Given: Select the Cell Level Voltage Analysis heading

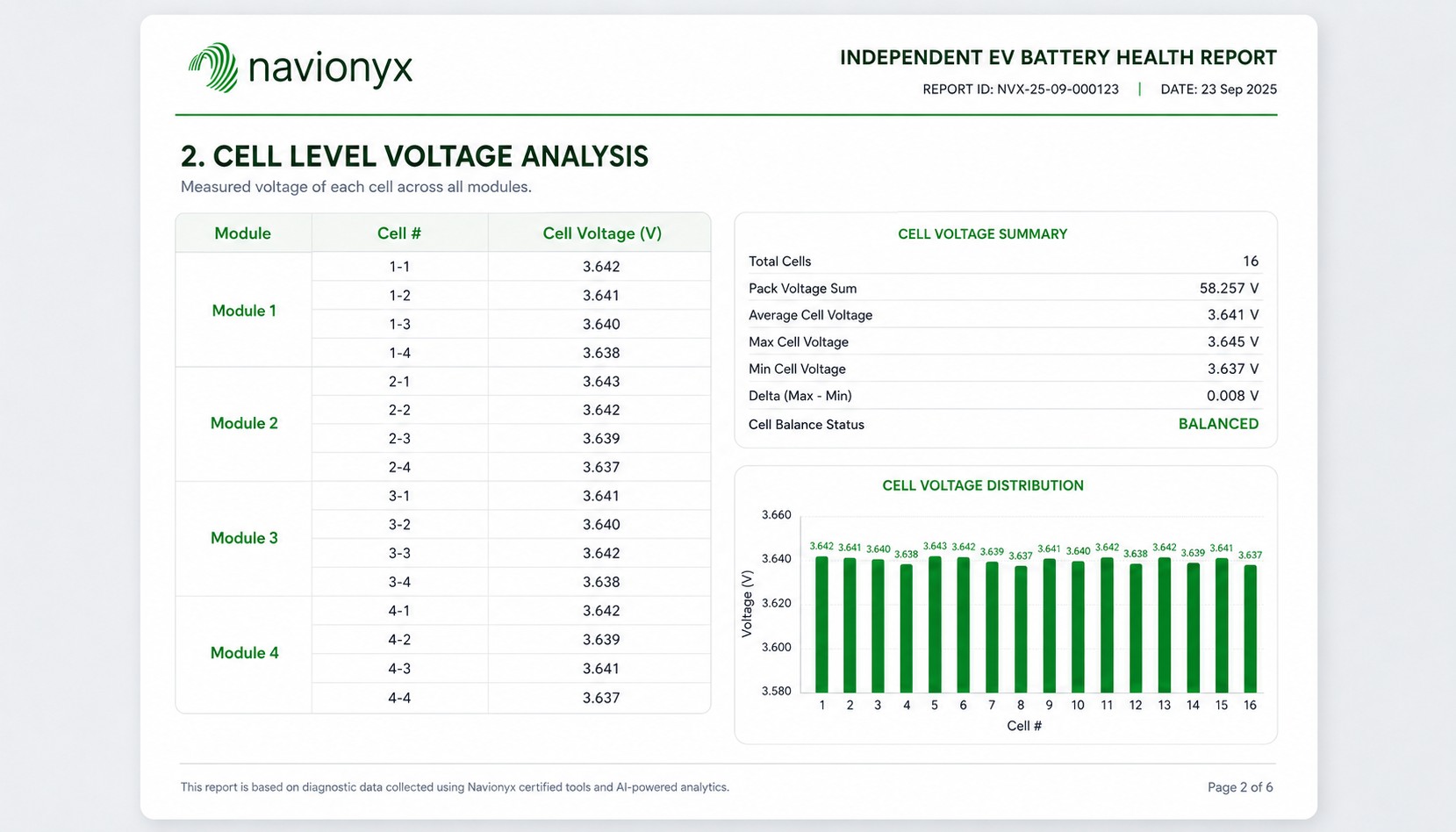Looking at the screenshot, I should [x=414, y=156].
